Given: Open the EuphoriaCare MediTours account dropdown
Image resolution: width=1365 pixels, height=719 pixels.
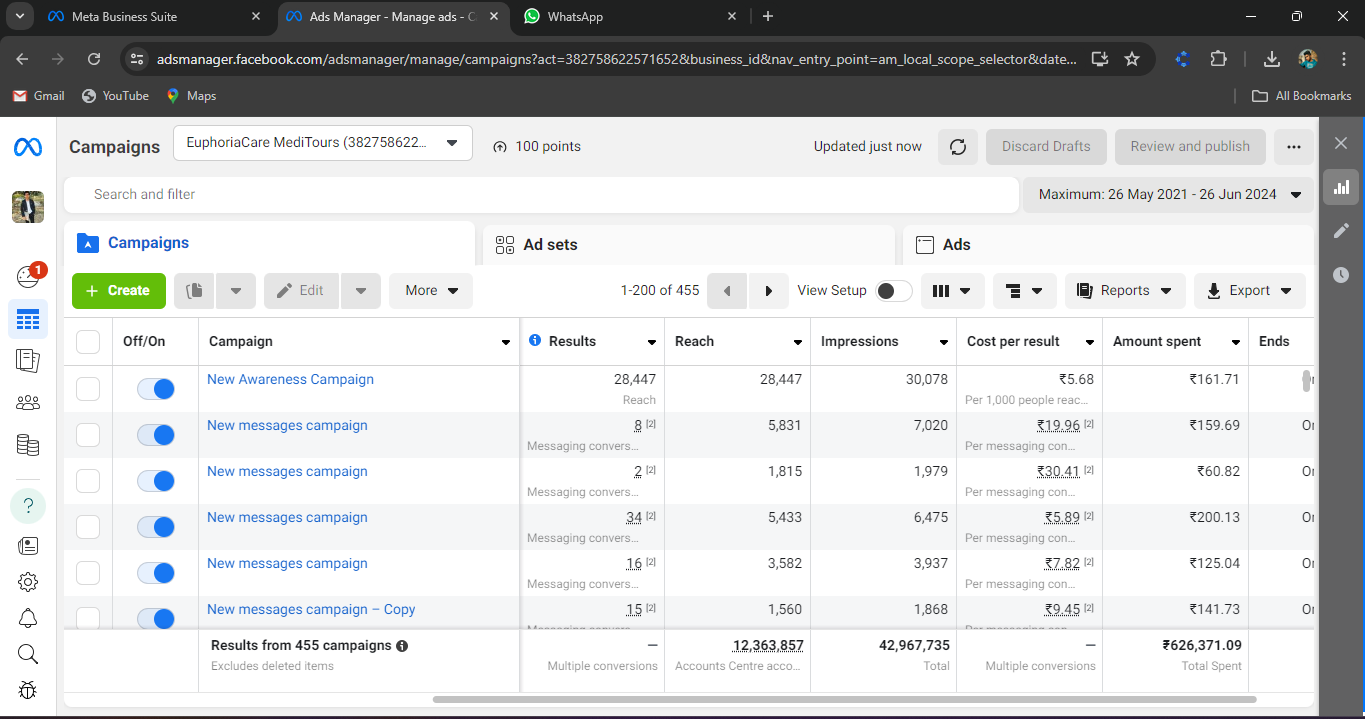Looking at the screenshot, I should (x=322, y=143).
